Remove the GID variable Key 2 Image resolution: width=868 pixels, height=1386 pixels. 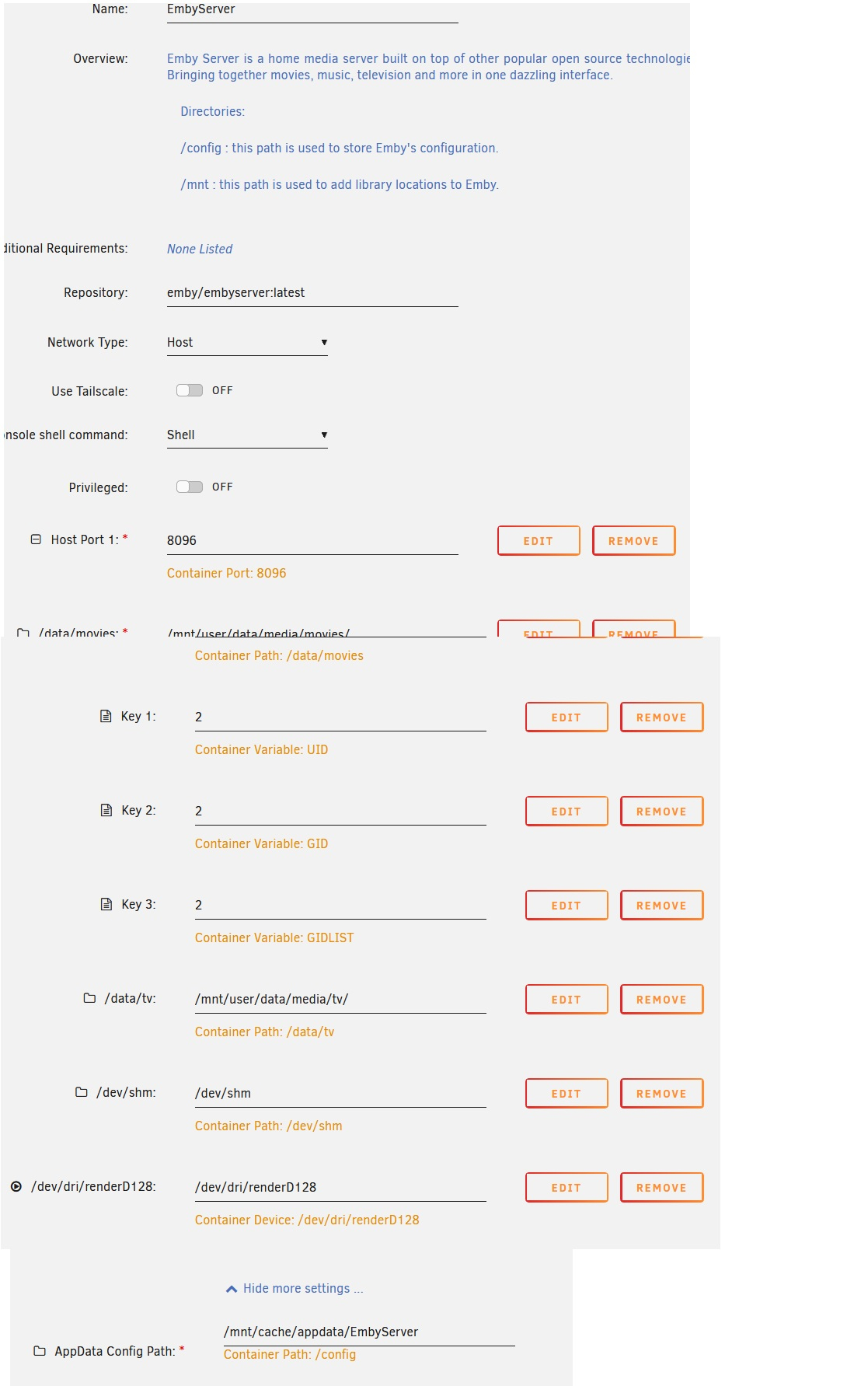pos(661,811)
